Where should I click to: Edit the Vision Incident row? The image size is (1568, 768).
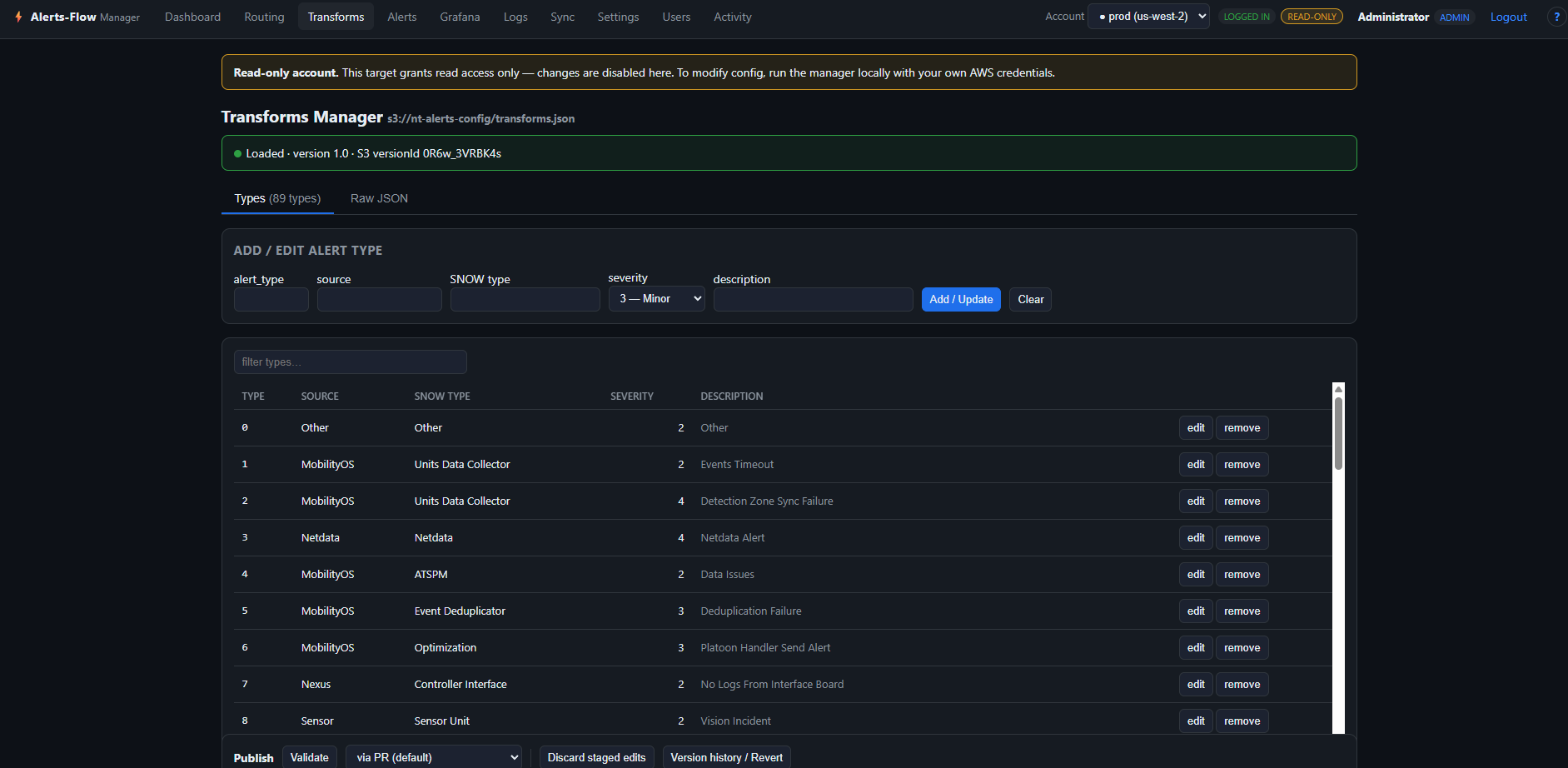click(x=1196, y=721)
